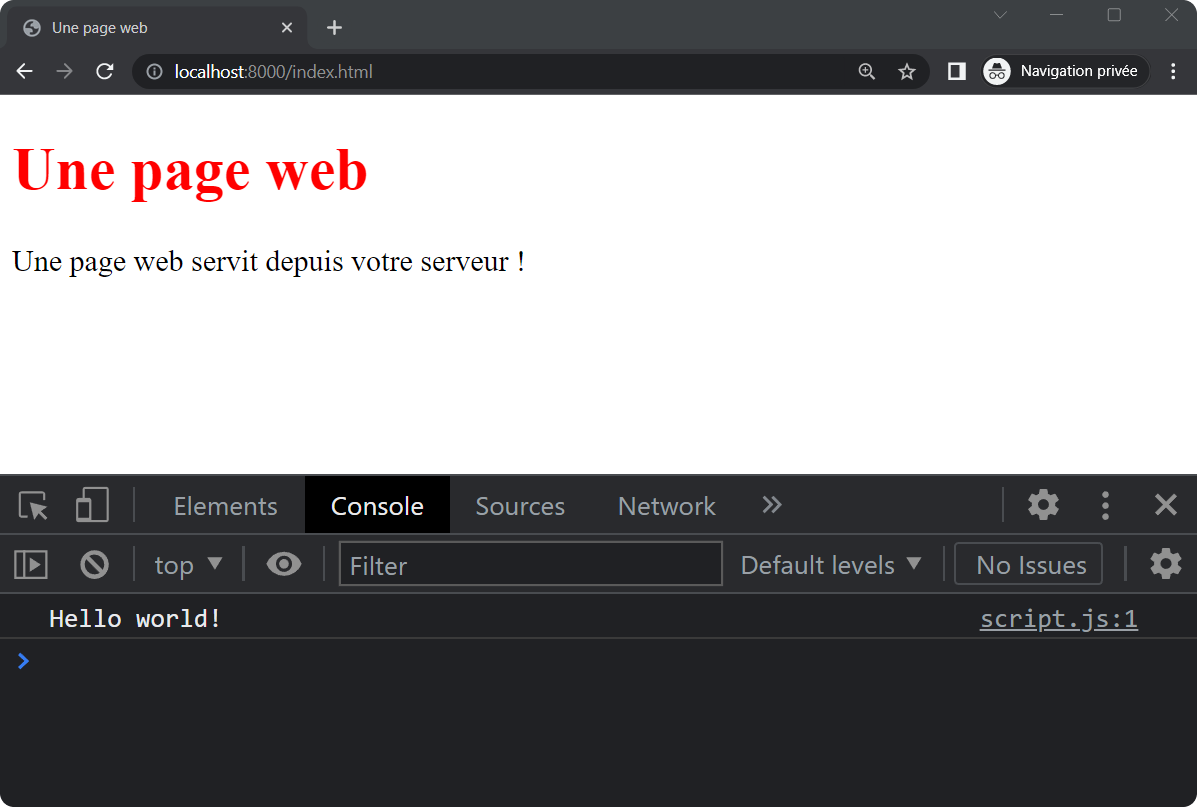The image size is (1197, 807).
Task: Go back to the previous page
Action: point(24,72)
